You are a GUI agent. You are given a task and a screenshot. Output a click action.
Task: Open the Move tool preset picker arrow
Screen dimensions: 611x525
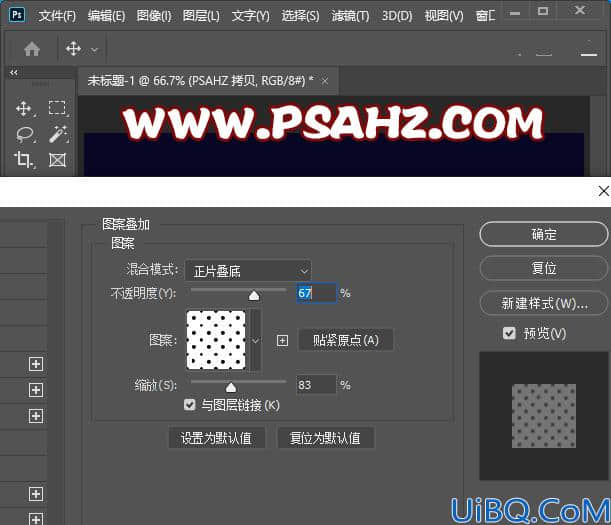[x=94, y=50]
